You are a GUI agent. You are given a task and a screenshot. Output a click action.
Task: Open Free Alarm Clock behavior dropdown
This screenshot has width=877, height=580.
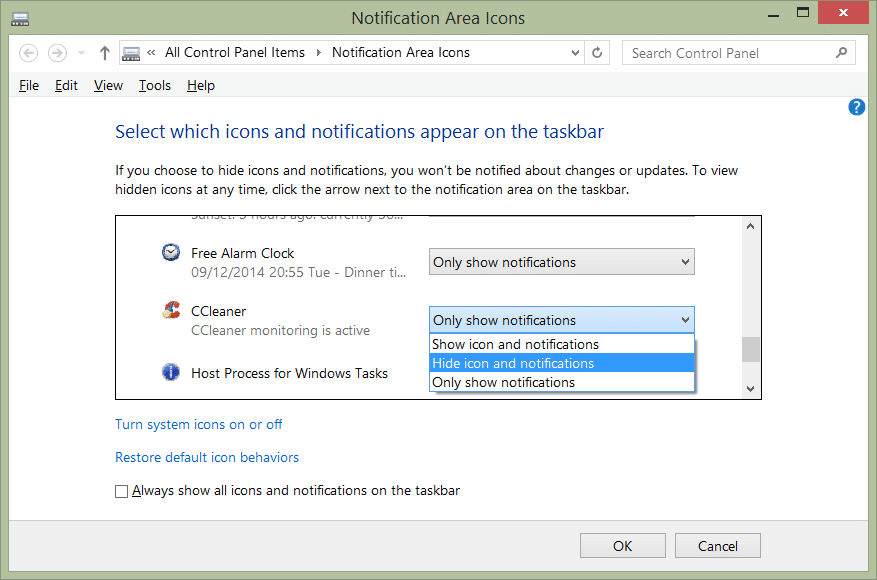coord(562,262)
